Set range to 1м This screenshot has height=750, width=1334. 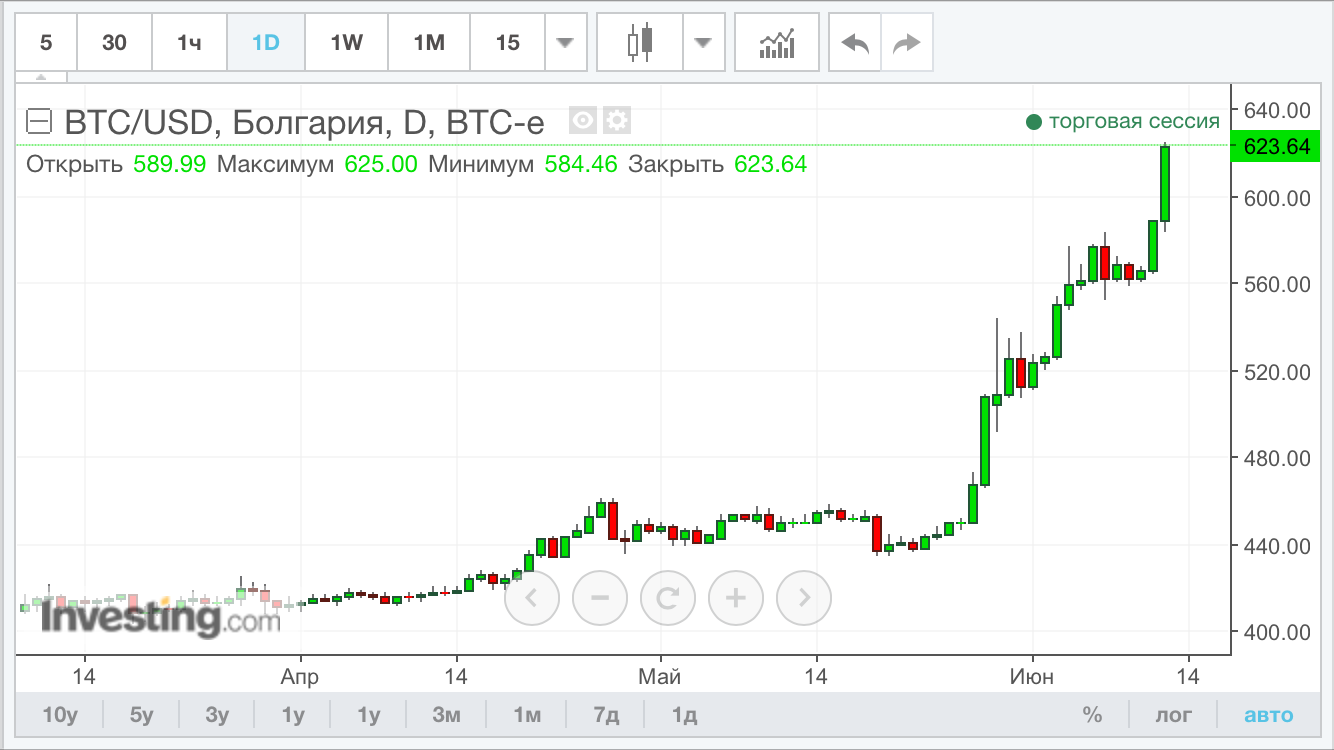[527, 715]
